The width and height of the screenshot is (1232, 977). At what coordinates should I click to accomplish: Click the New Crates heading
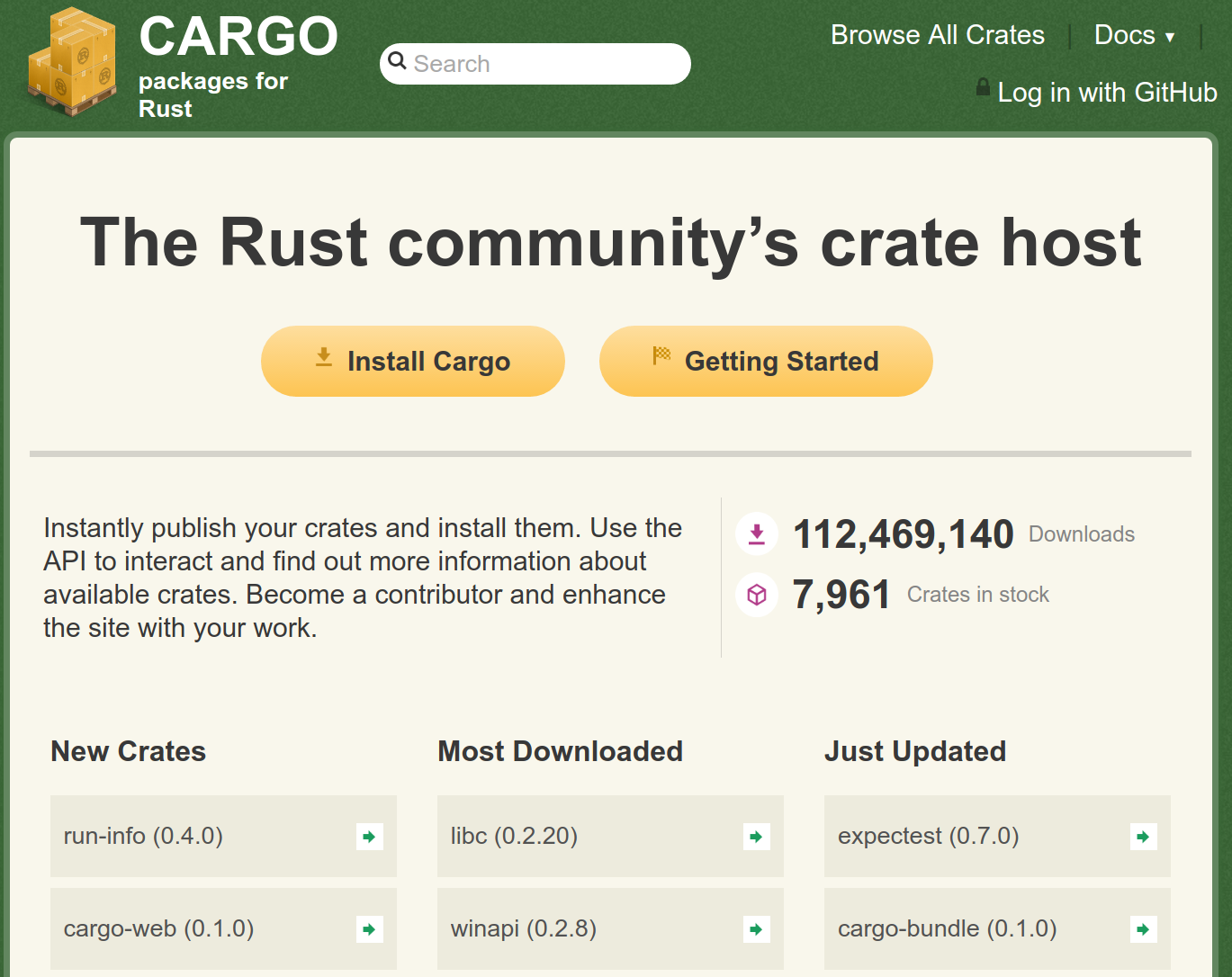click(x=129, y=751)
